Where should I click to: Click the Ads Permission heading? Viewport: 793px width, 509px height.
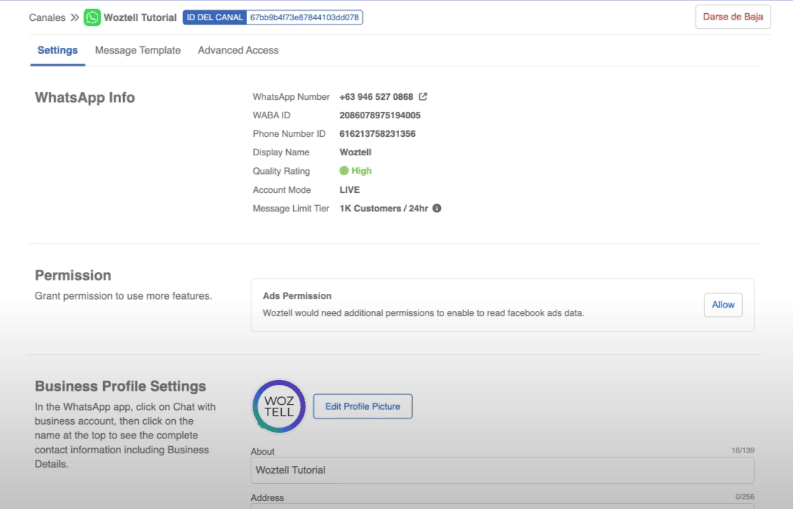coord(297,296)
